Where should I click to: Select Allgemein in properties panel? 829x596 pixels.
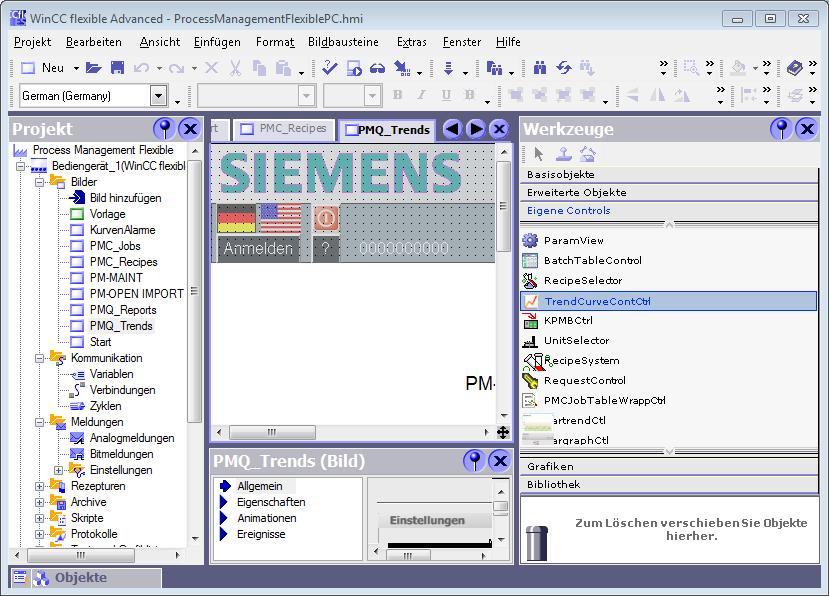260,486
